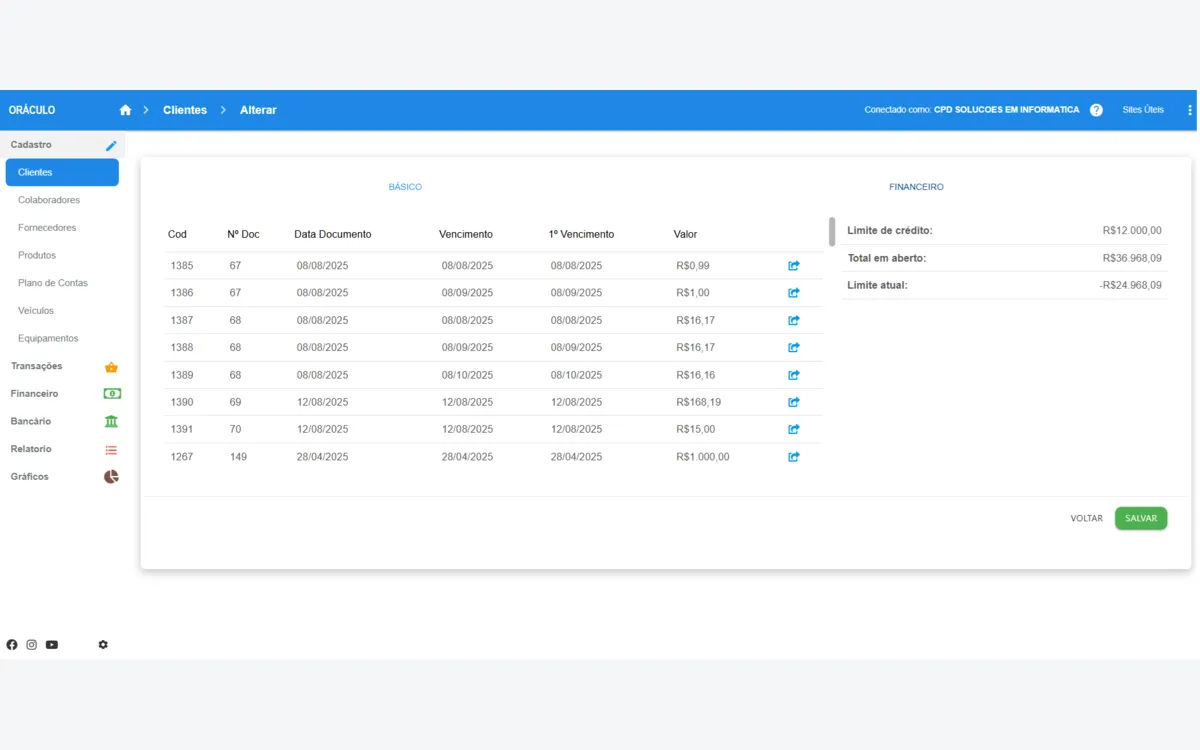Select Fornecedores in the sidebar

47,228
